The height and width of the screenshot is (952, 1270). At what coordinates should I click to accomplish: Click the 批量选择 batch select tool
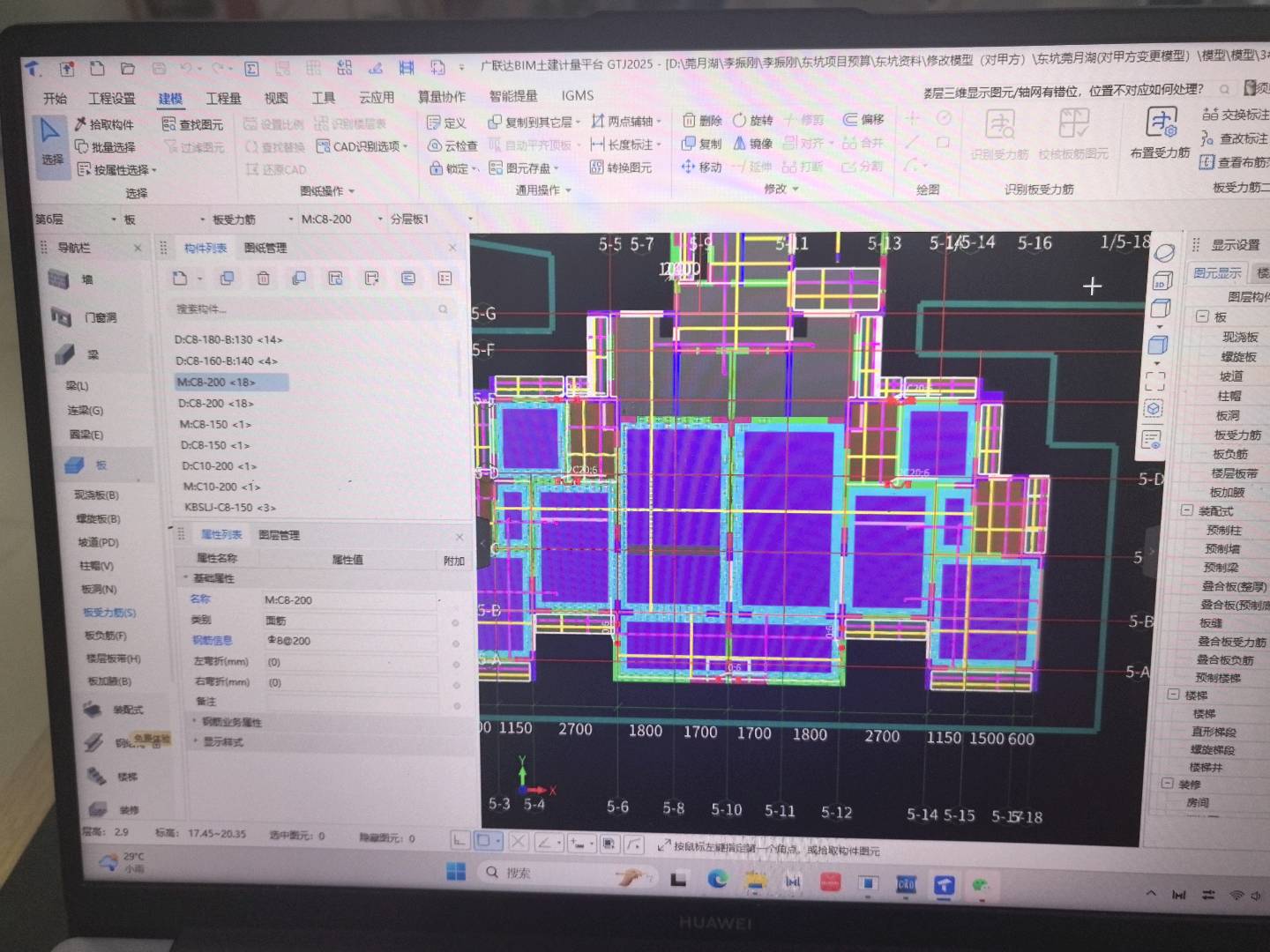[105, 147]
